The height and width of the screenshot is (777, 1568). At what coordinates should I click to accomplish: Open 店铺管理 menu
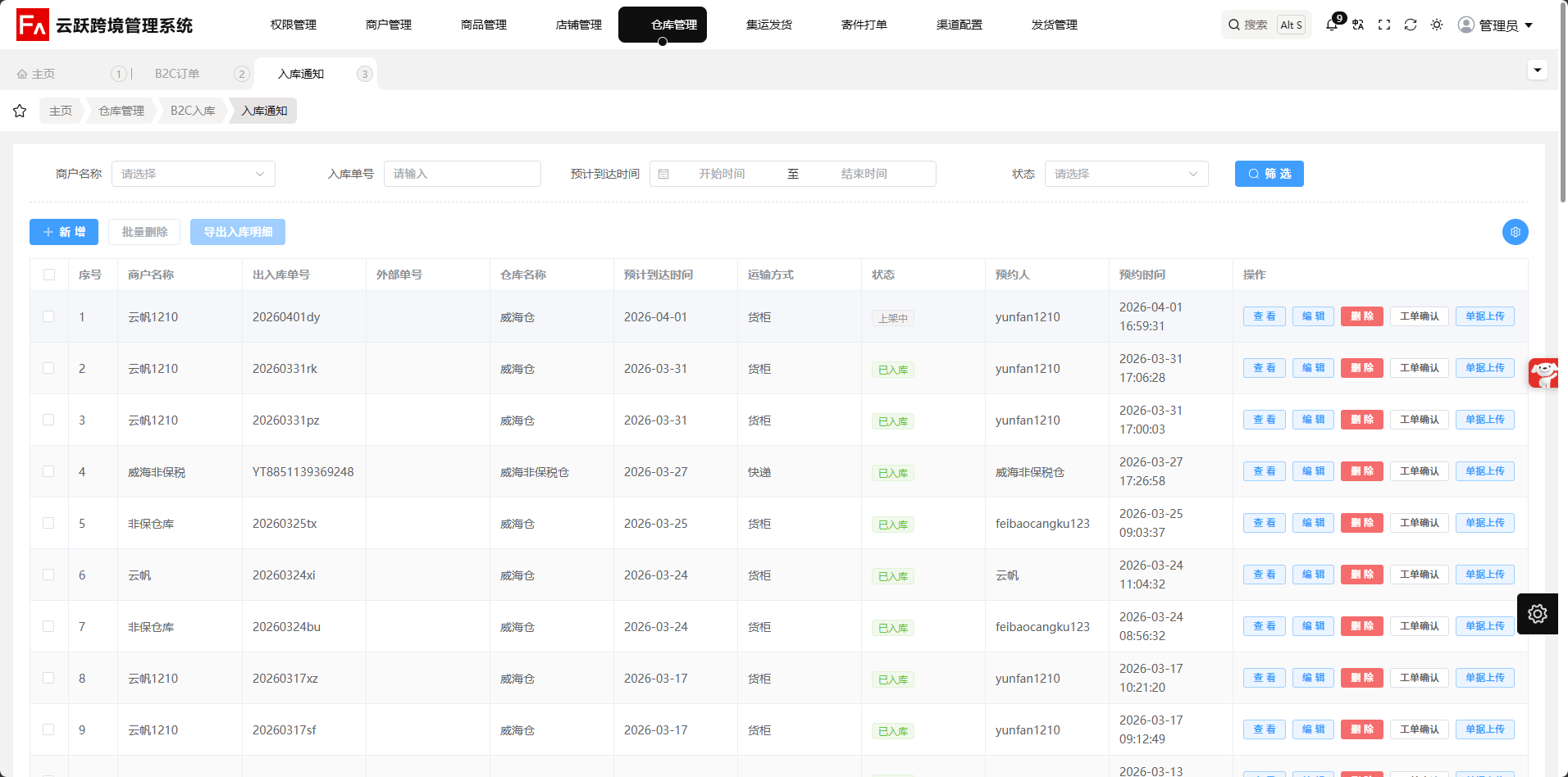[x=579, y=25]
